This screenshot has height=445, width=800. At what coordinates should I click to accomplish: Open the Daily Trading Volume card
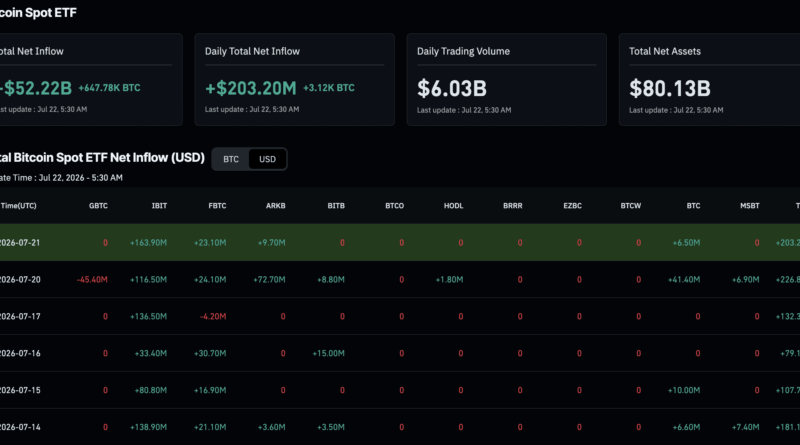click(507, 80)
